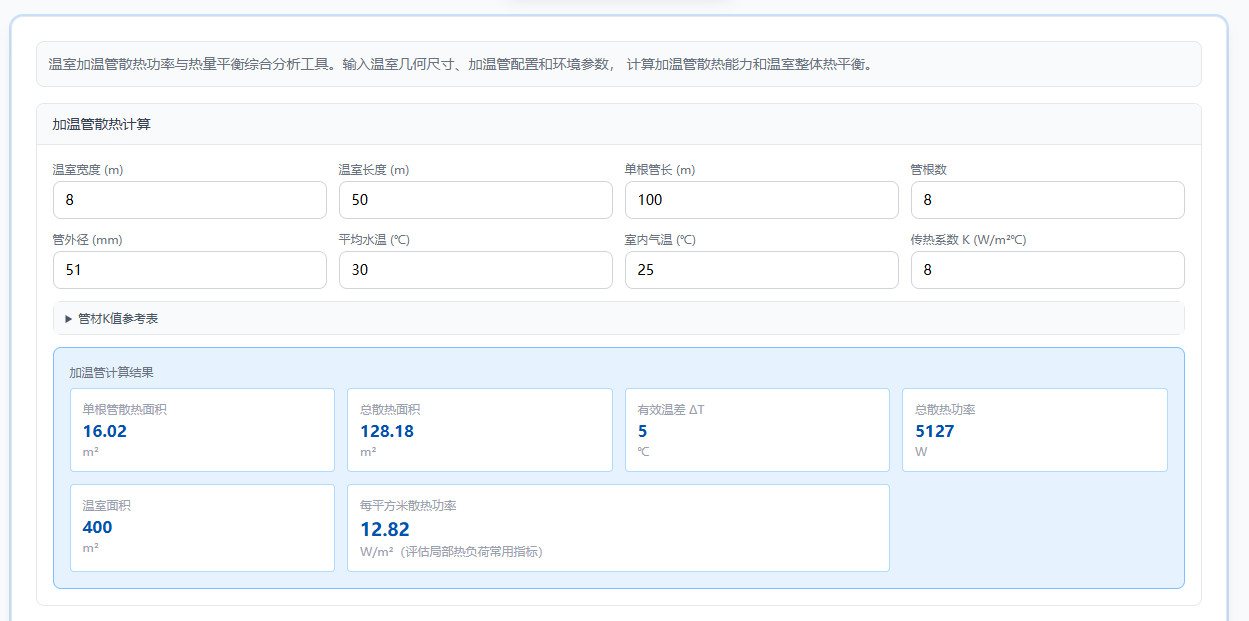Click the 管根数 label

(x=929, y=170)
